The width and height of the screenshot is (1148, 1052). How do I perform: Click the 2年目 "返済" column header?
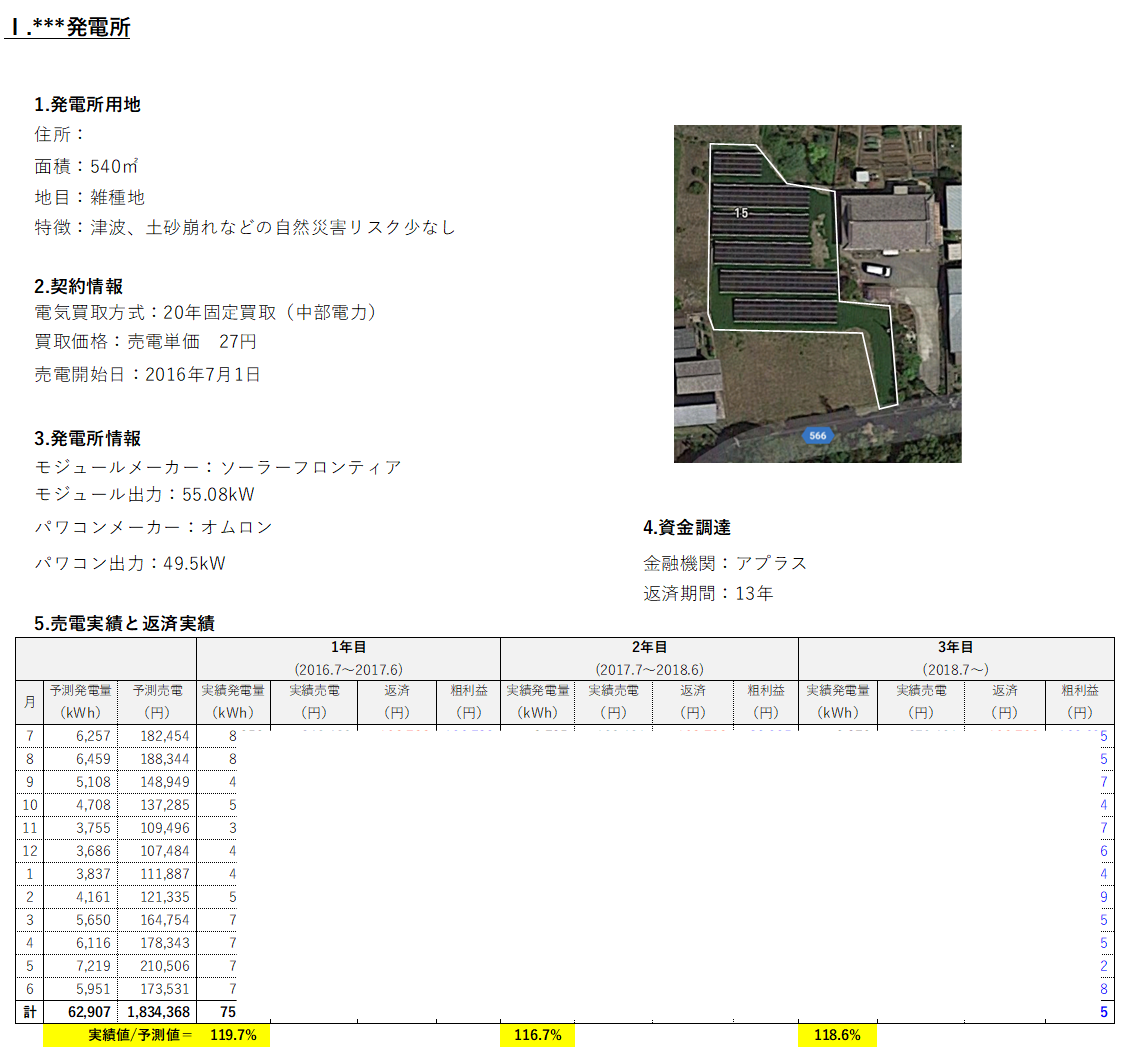click(693, 702)
